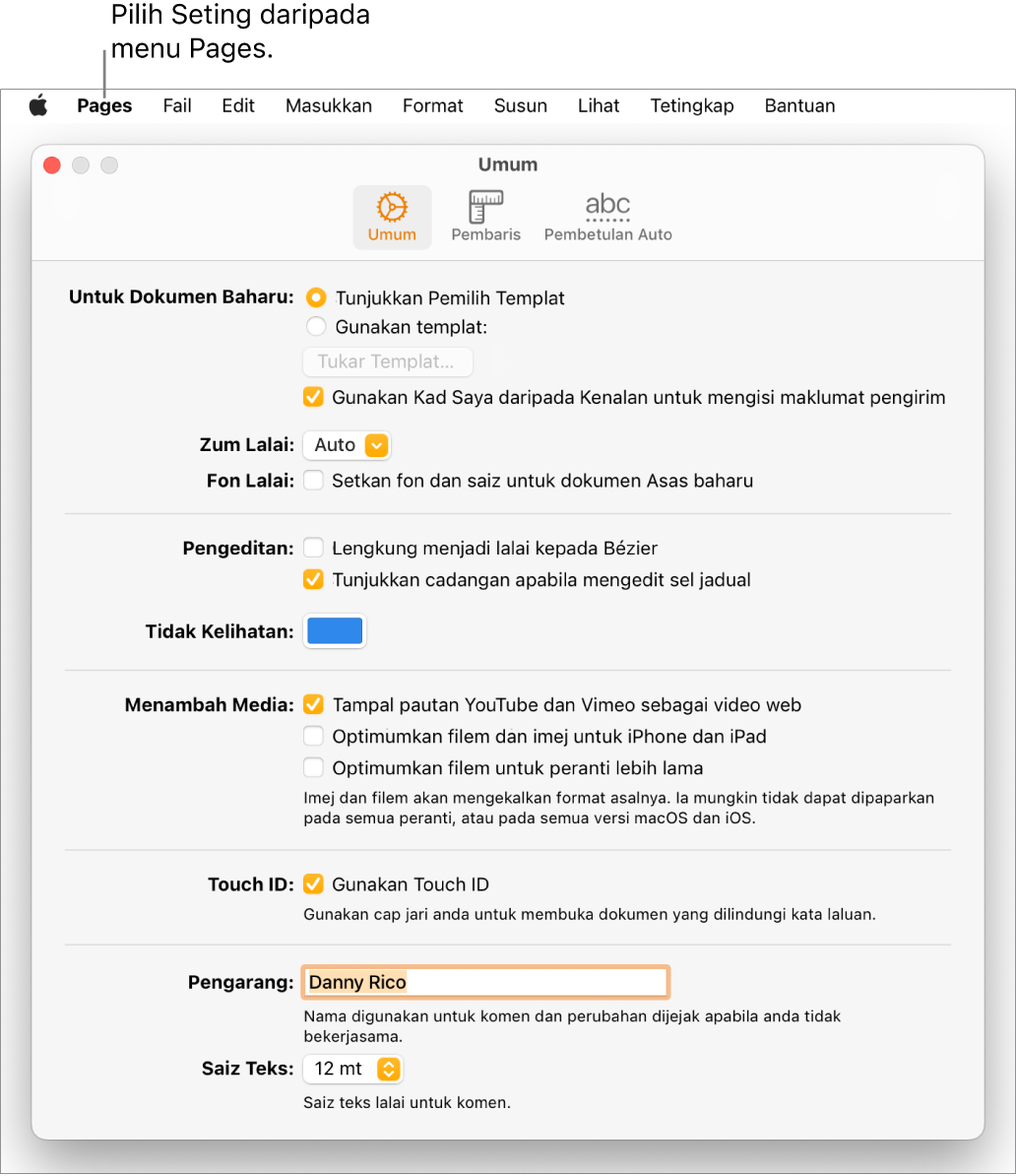1016x1176 pixels.
Task: Open the Umum gear icon pane
Action: coord(392,217)
